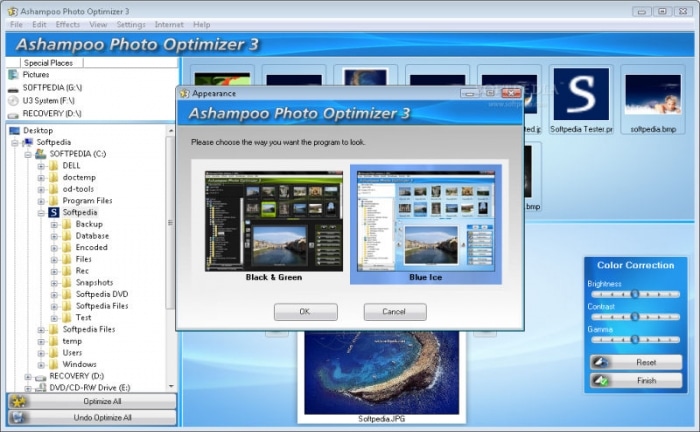Select the Softpedia Files subfolder under Softpedia

(x=102, y=306)
